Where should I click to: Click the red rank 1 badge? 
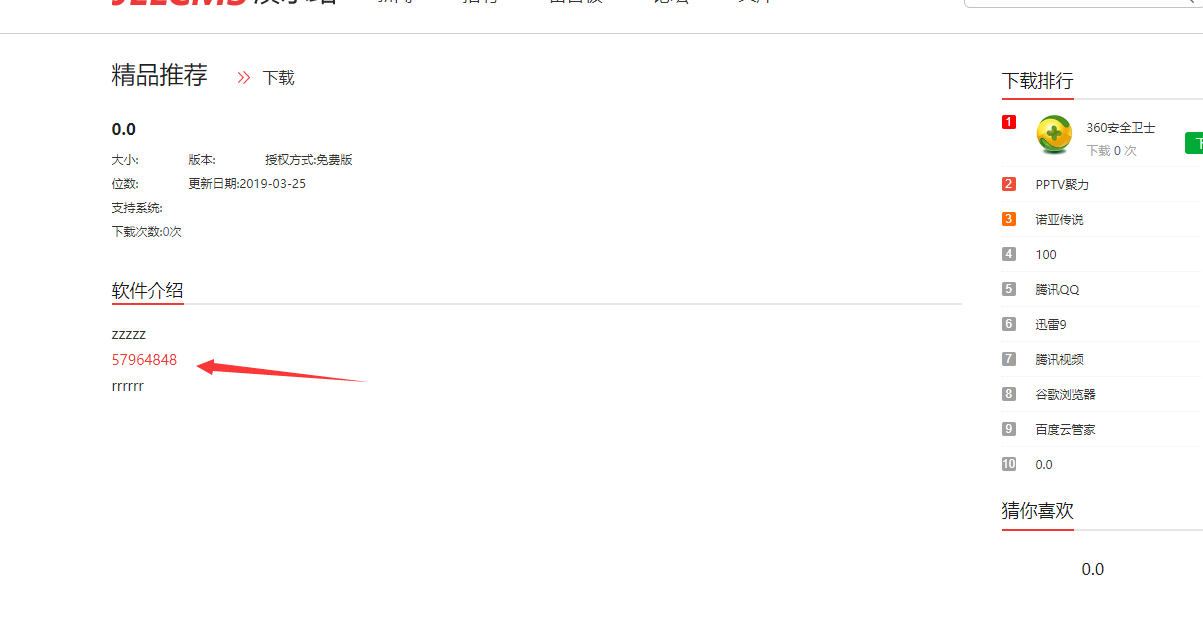(x=1009, y=122)
